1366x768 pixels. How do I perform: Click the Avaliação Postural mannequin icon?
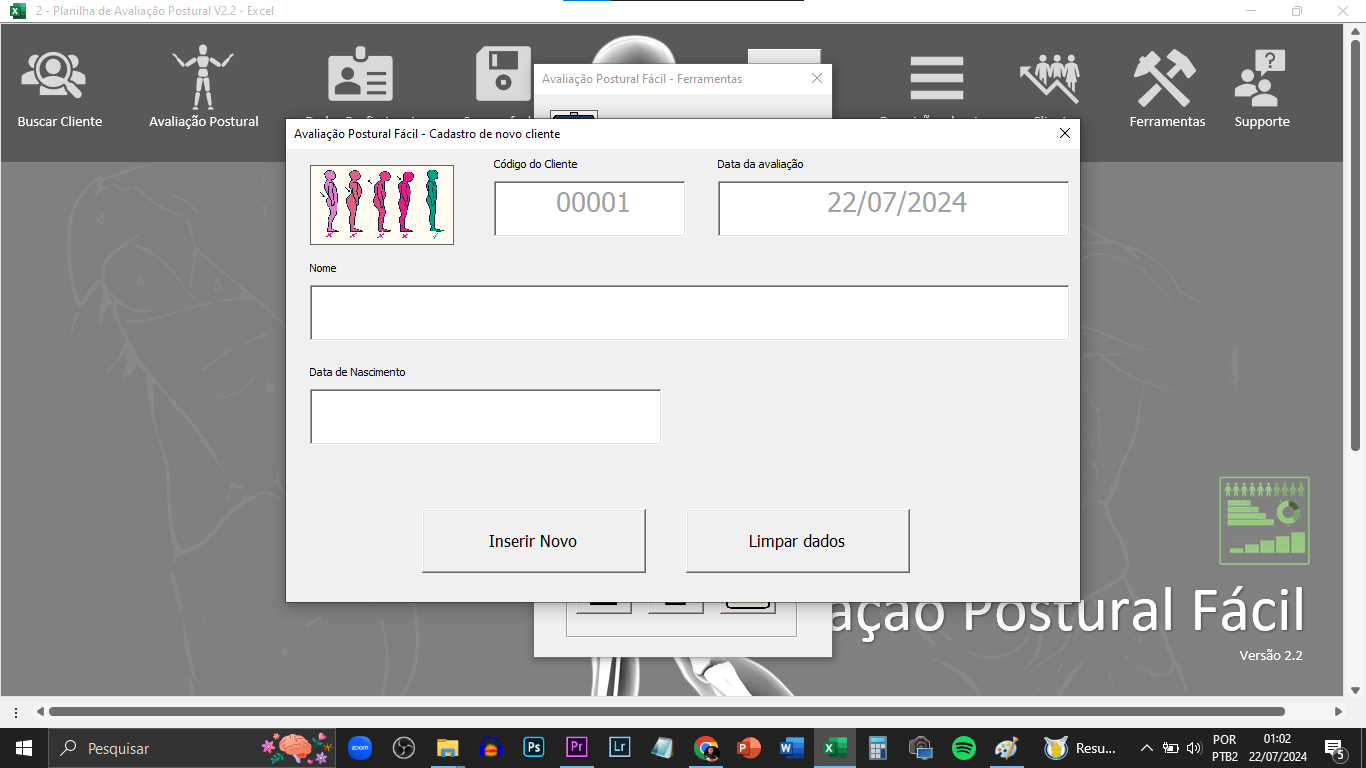(x=203, y=78)
